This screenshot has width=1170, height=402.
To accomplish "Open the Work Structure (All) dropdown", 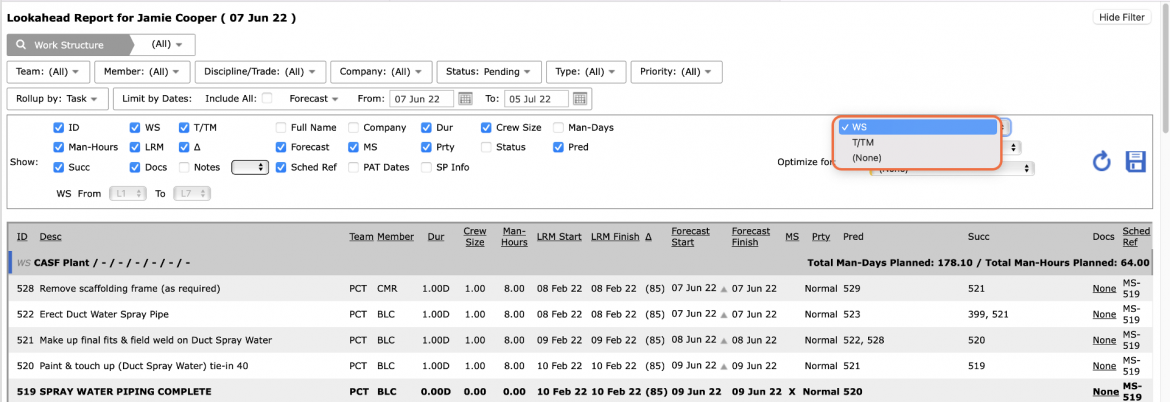I will click(166, 45).
